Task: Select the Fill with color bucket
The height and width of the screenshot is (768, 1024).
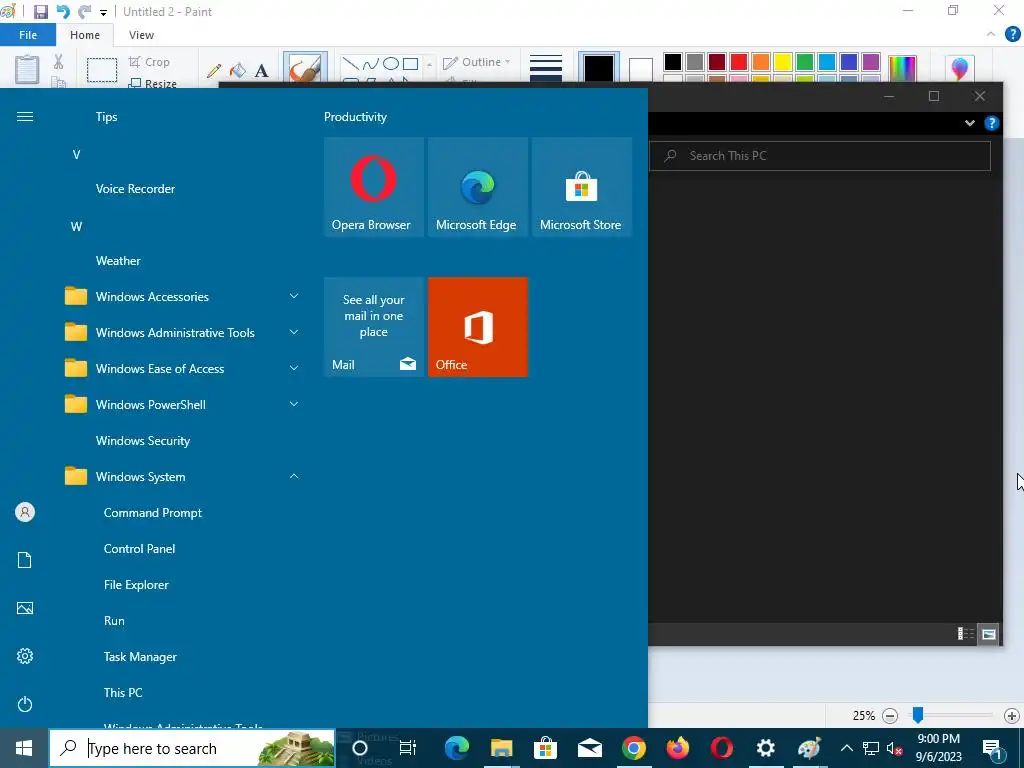Action: [238, 71]
